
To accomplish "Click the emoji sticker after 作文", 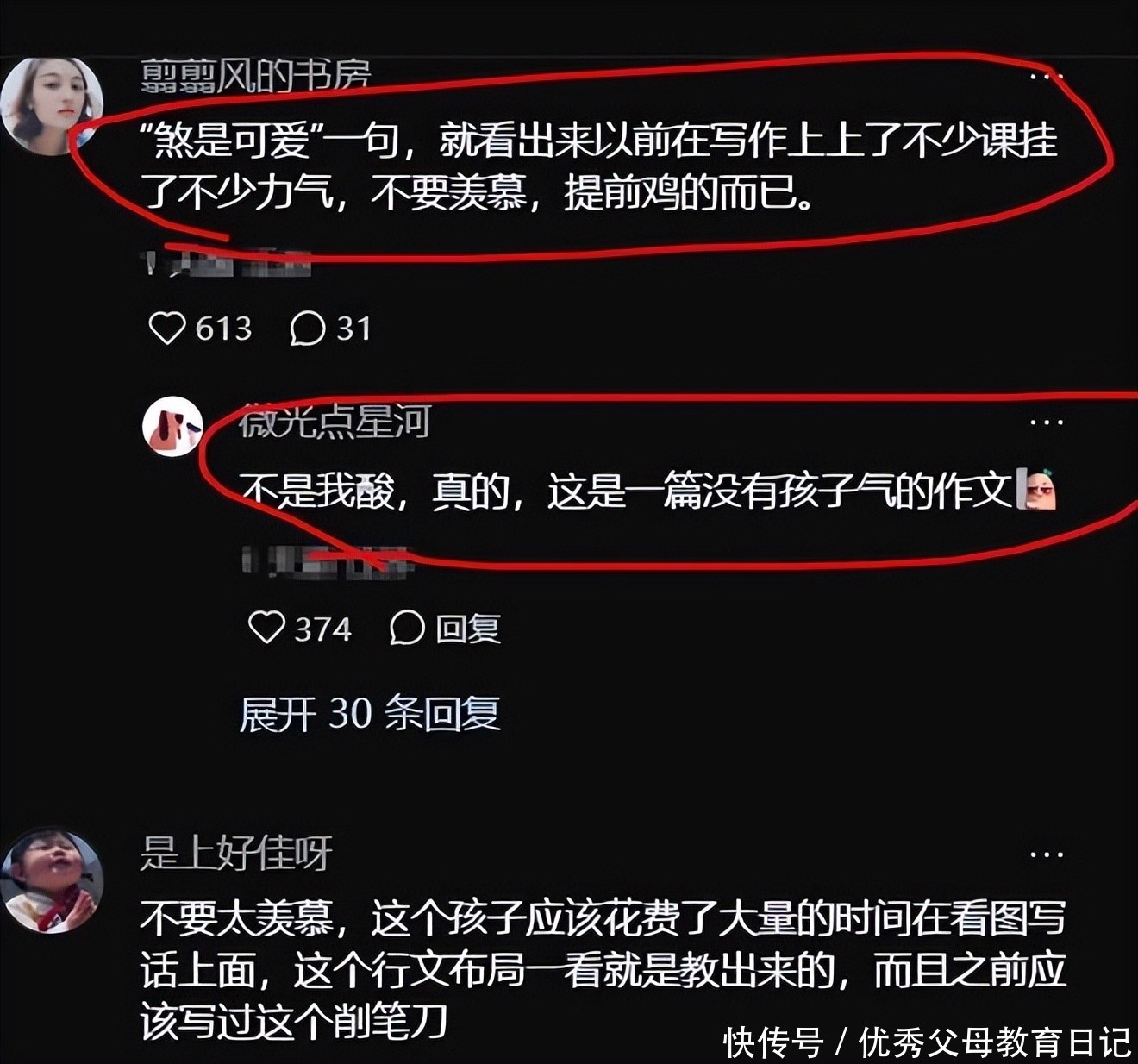I will (1037, 490).
